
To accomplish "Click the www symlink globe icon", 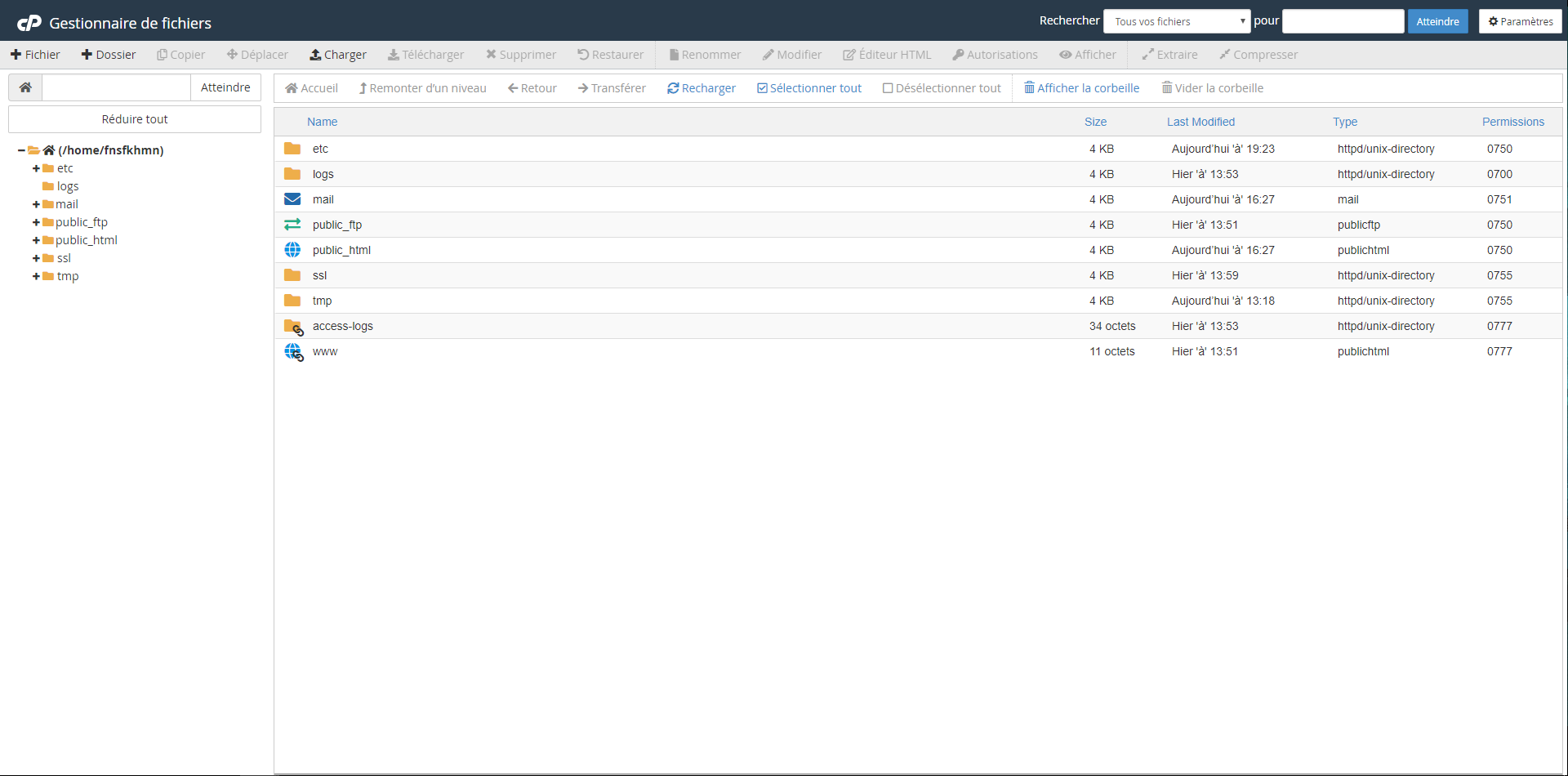I will 293,352.
